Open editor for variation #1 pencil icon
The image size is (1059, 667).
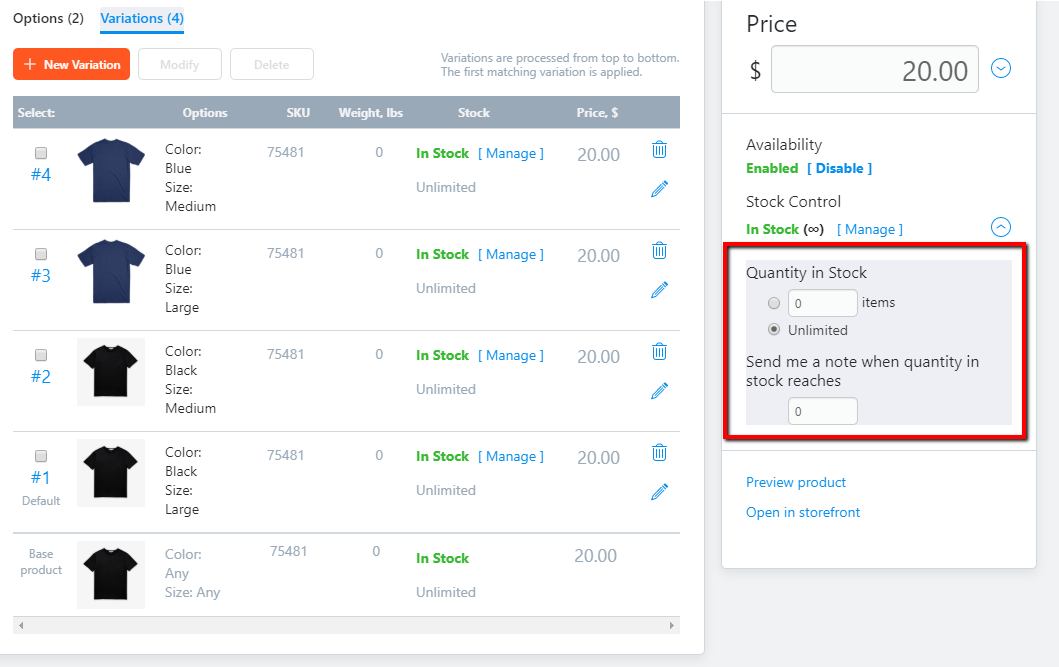click(659, 492)
